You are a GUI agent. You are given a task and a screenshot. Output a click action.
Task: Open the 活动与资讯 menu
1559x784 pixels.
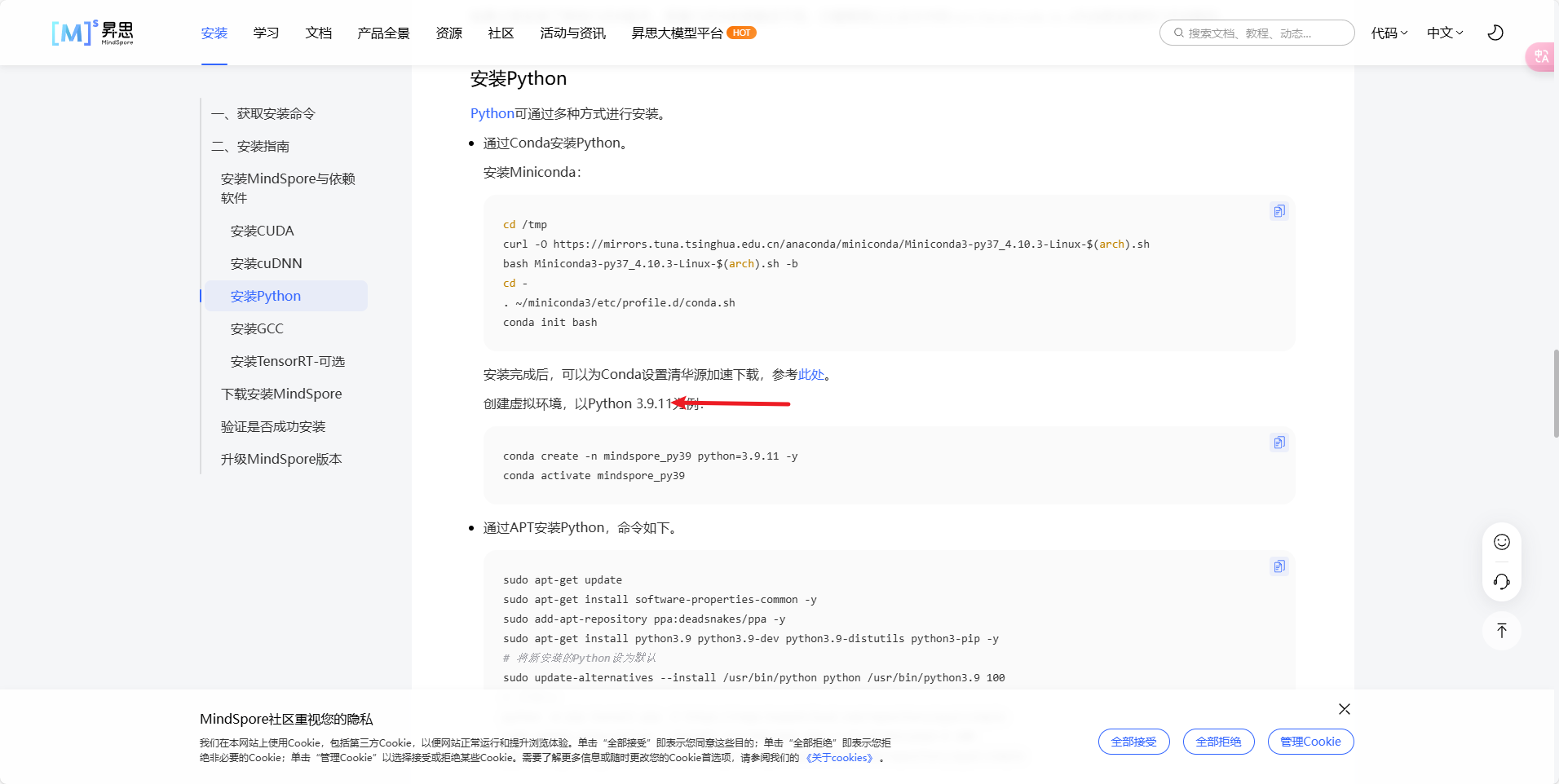(573, 33)
